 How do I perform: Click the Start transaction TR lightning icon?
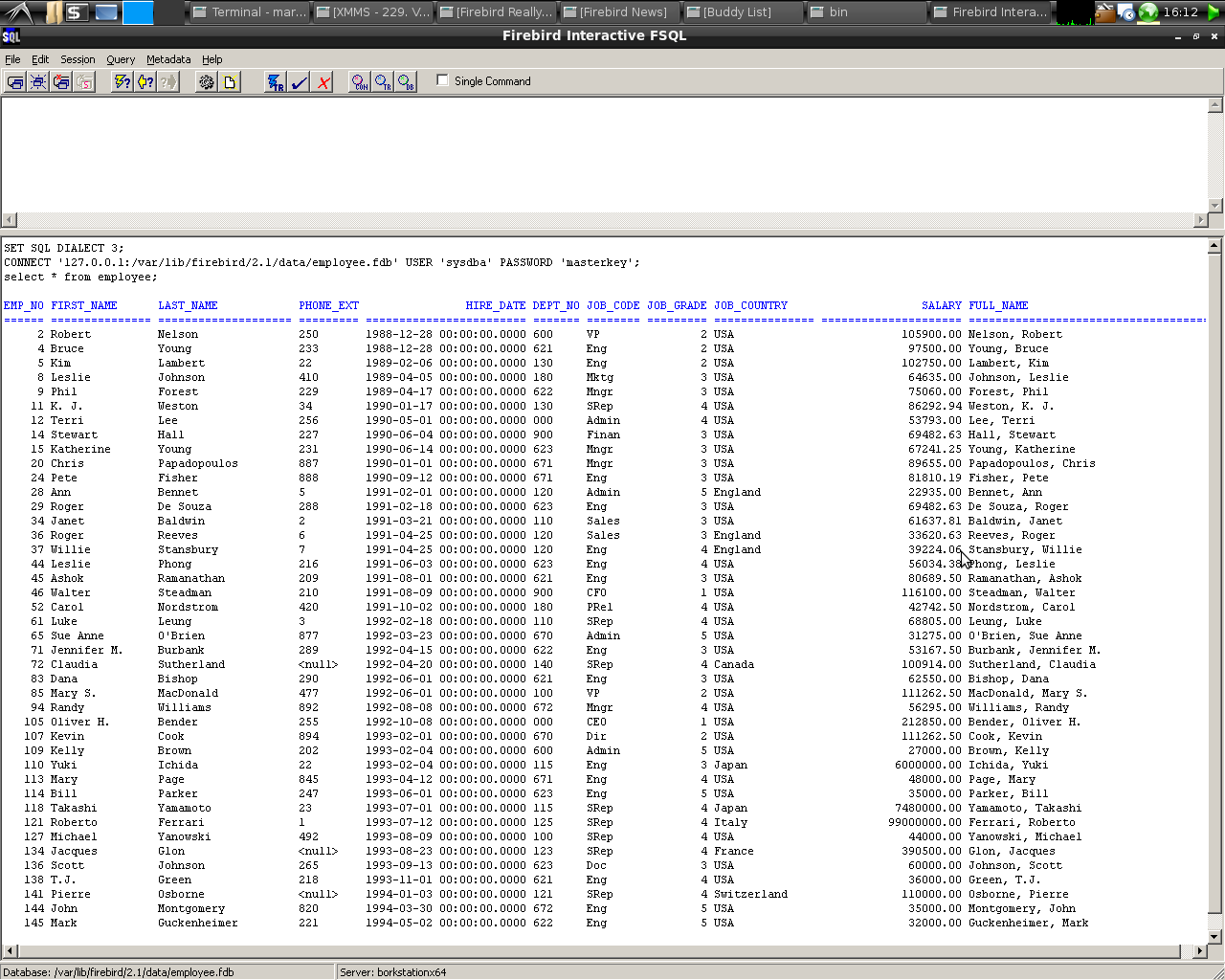point(276,82)
